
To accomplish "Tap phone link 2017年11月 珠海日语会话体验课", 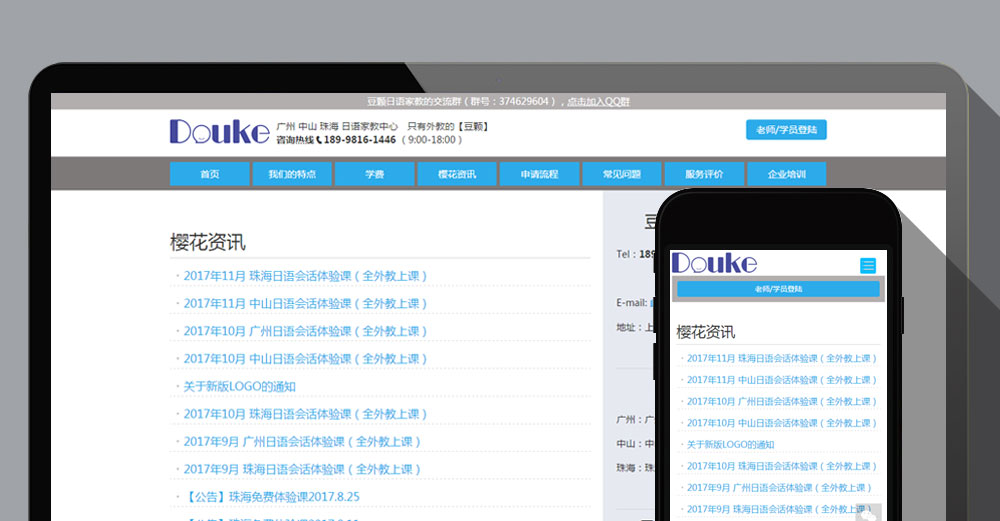I will 782,358.
